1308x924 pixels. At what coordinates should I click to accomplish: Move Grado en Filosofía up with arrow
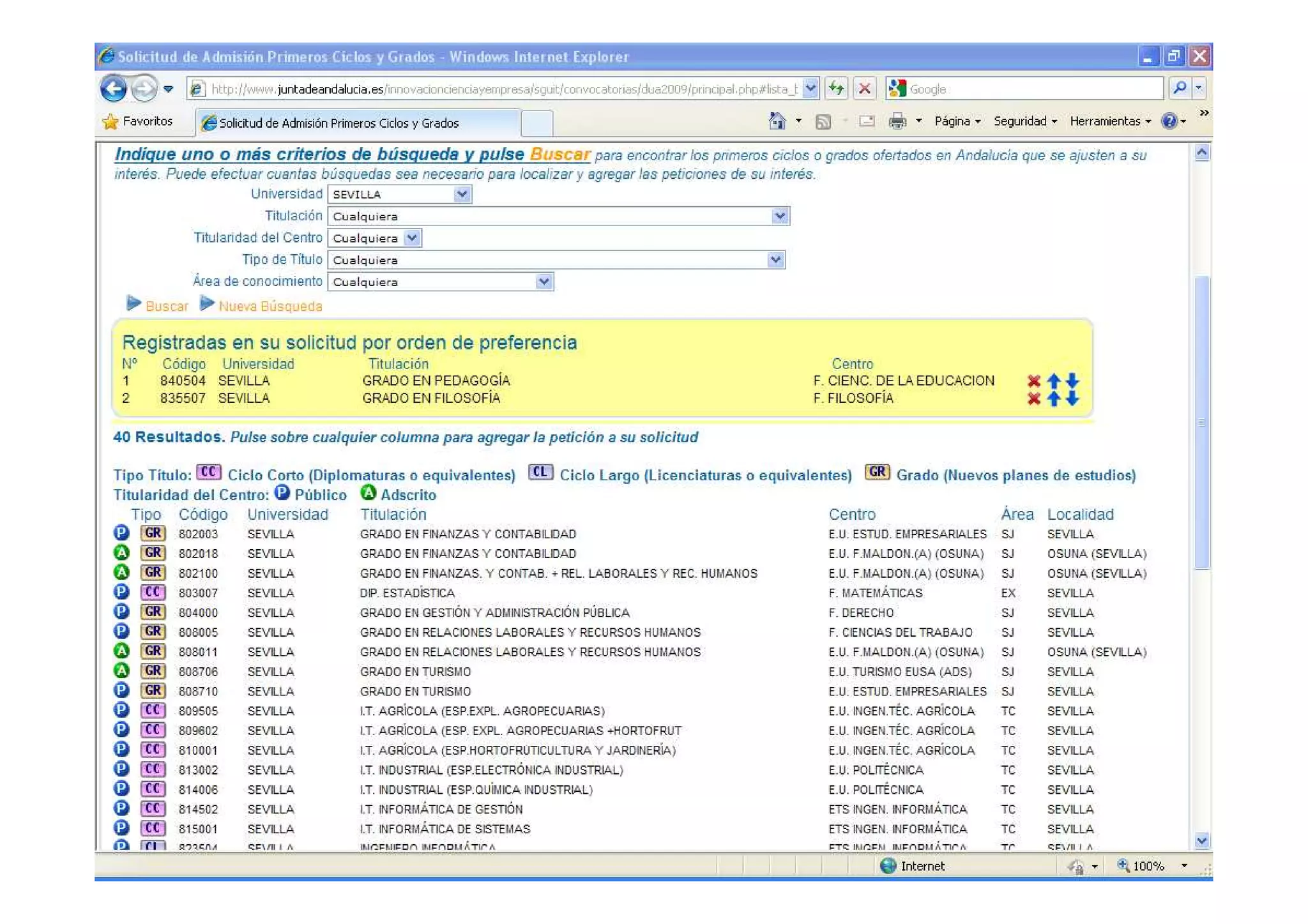click(1054, 399)
